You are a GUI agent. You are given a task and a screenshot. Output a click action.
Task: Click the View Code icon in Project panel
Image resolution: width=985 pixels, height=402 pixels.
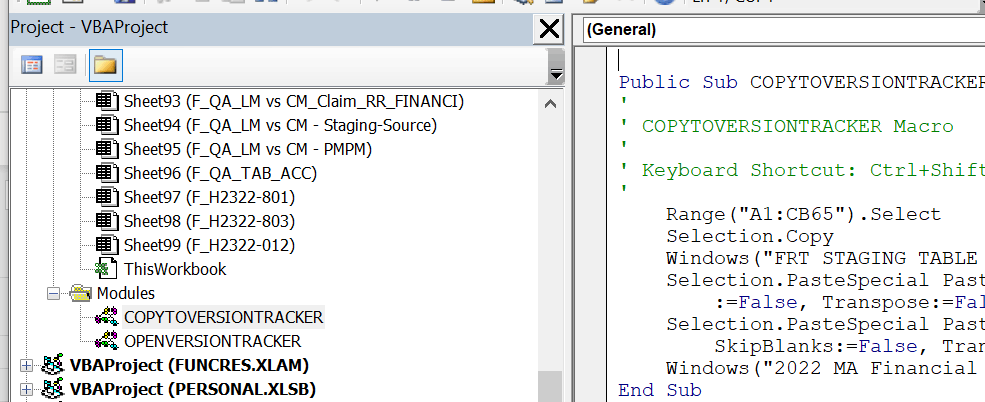[32, 65]
